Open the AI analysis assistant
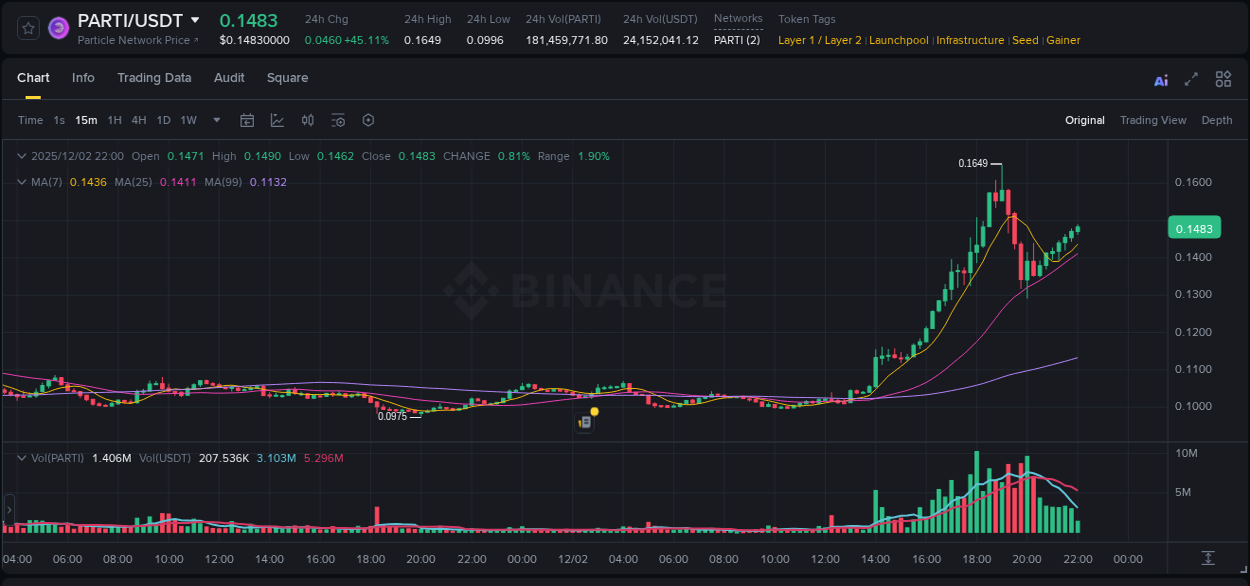Screen dimensions: 1250x586 click(1160, 78)
